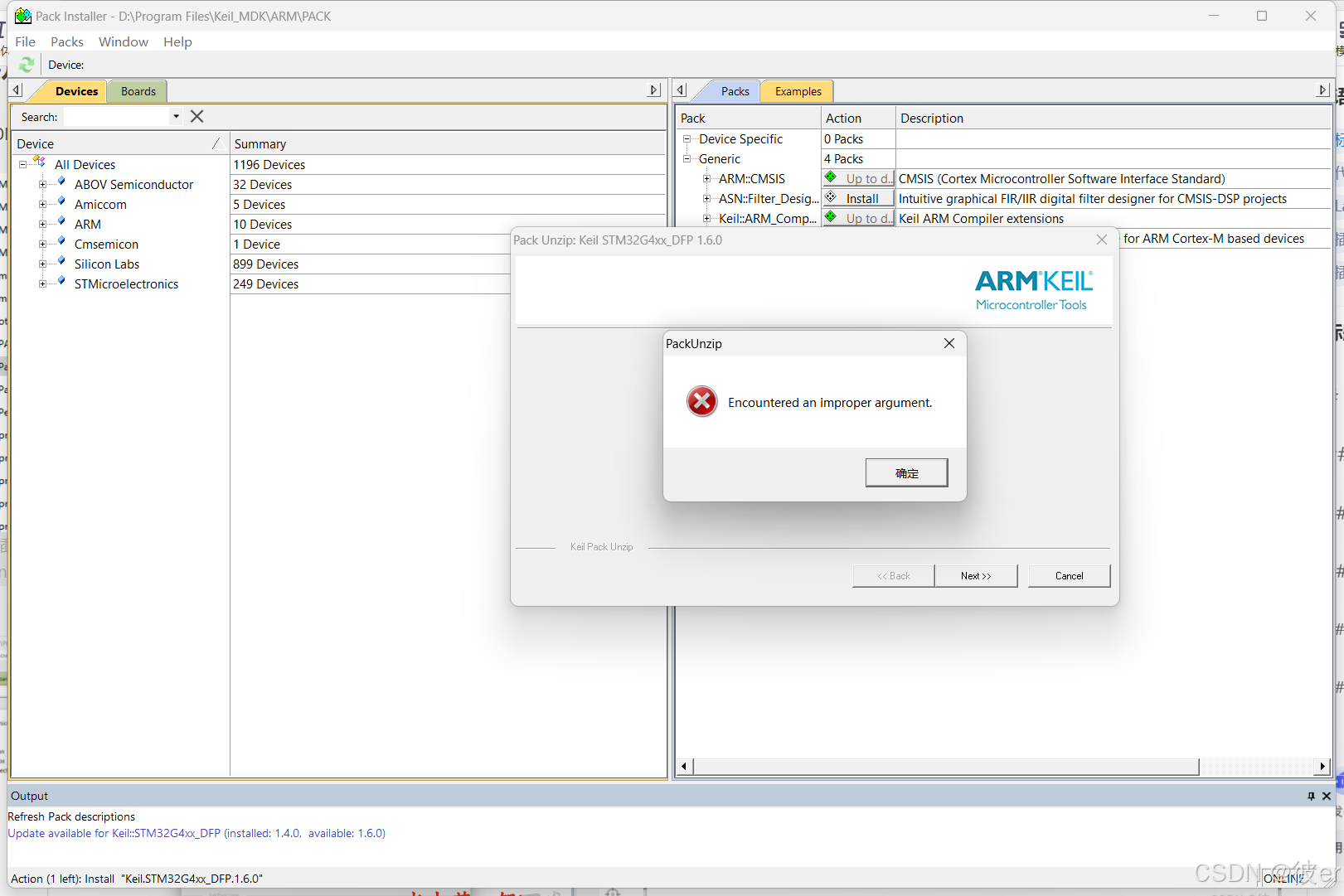
Task: Click the update available Keil::STM32G4xx_DFP link in Output
Action: coord(197,833)
